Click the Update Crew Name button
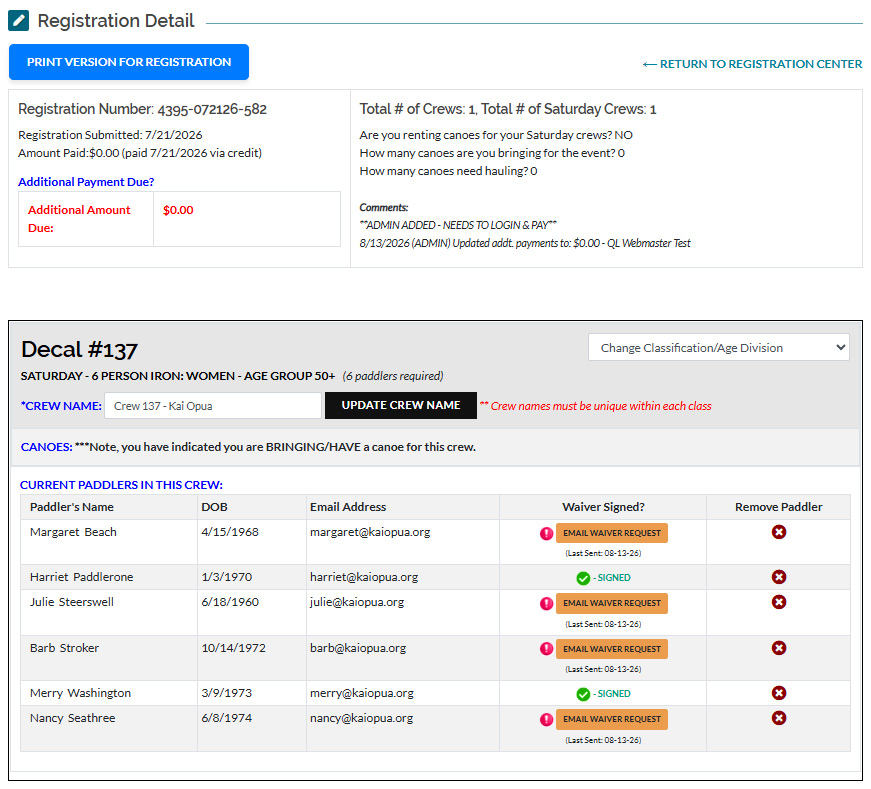This screenshot has width=871, height=789. (x=401, y=406)
